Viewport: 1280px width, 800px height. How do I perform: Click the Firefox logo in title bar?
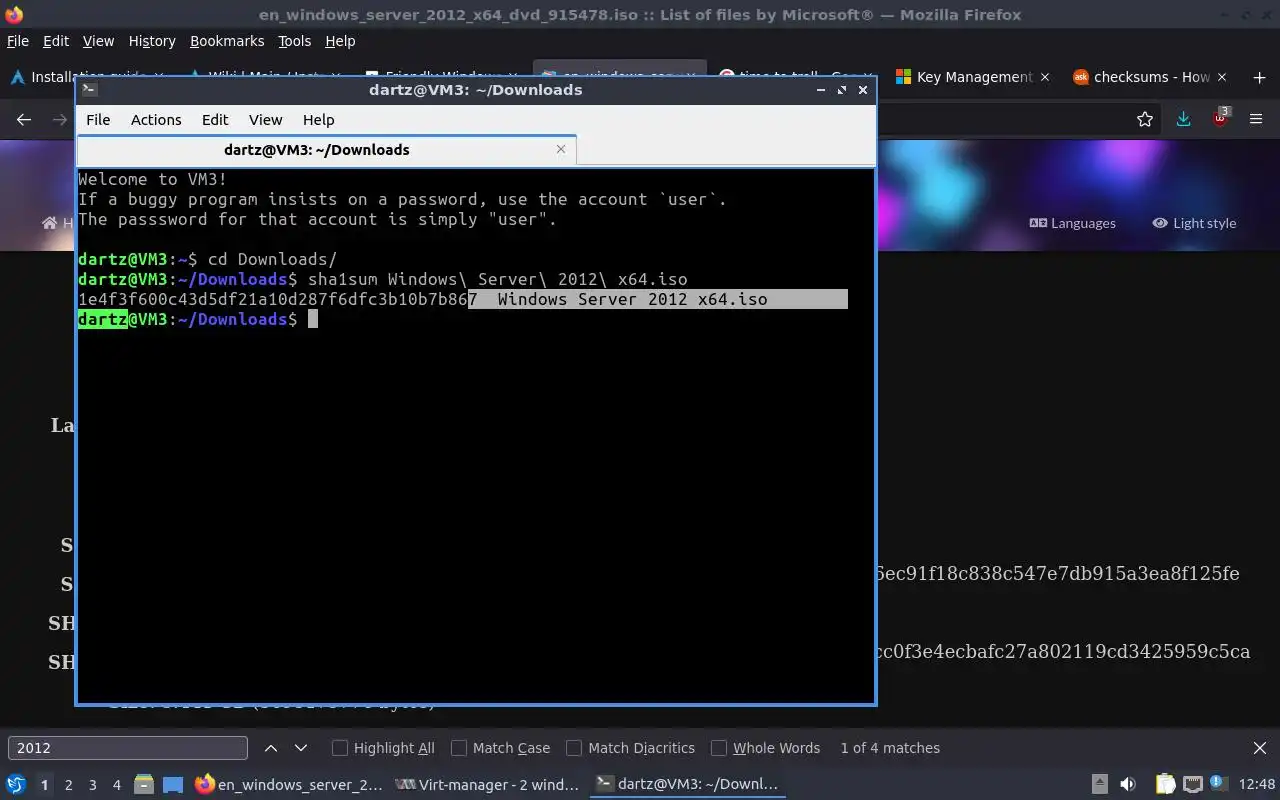(x=13, y=14)
